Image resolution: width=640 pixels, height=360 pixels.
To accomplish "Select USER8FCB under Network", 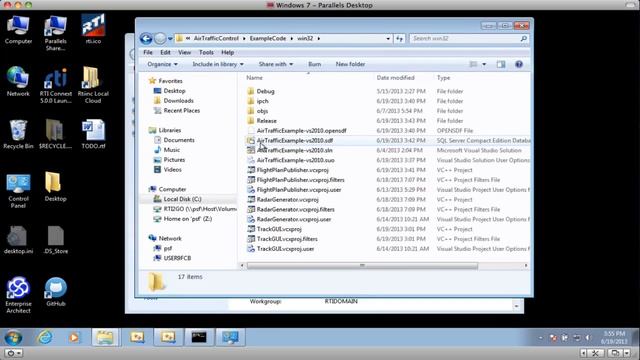I will (x=177, y=258).
